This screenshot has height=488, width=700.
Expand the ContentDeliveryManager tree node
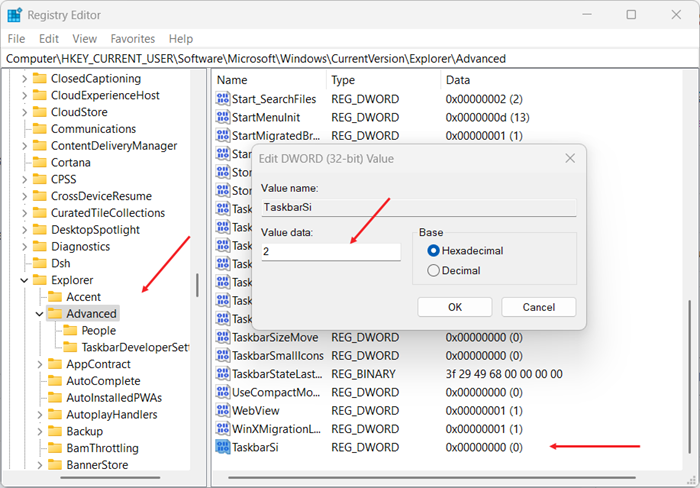point(25,146)
